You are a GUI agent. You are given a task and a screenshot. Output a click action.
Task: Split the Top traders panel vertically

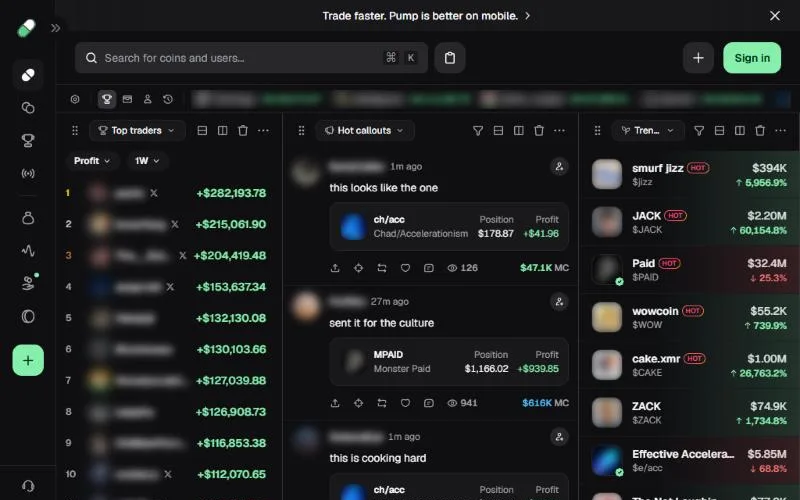pyautogui.click(x=222, y=131)
